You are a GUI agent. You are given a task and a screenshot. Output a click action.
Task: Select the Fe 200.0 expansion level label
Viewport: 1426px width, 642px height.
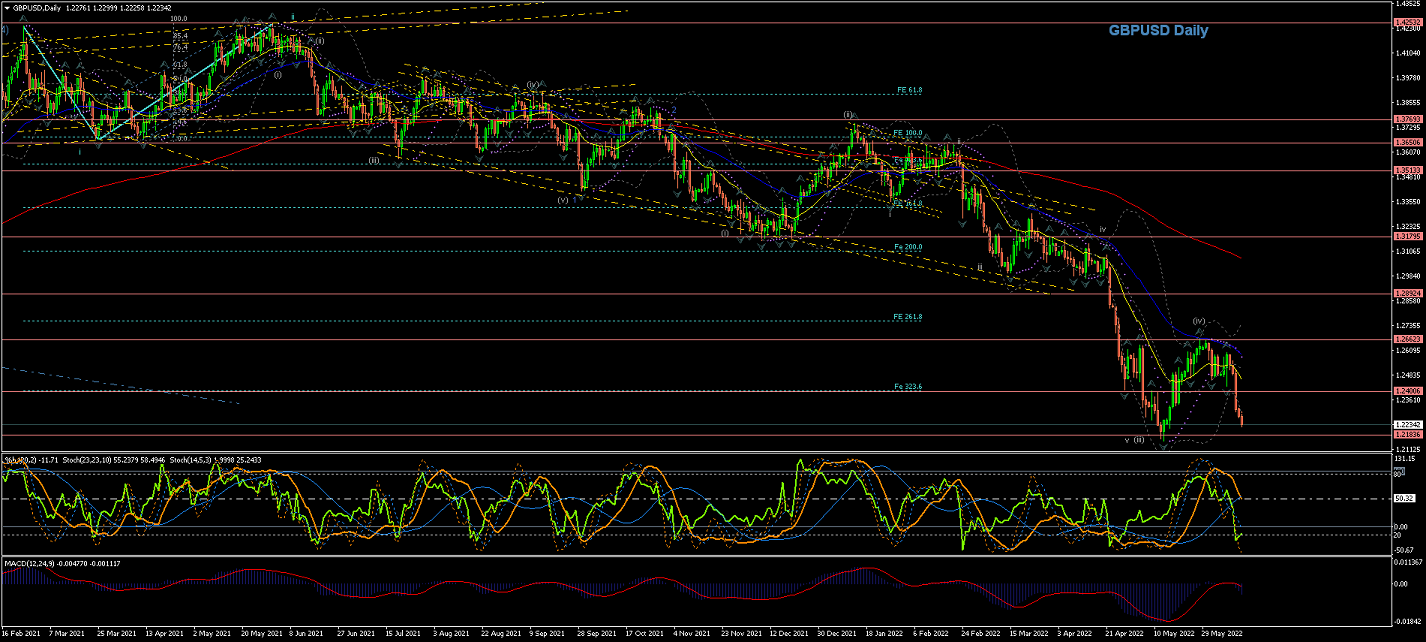tap(908, 247)
